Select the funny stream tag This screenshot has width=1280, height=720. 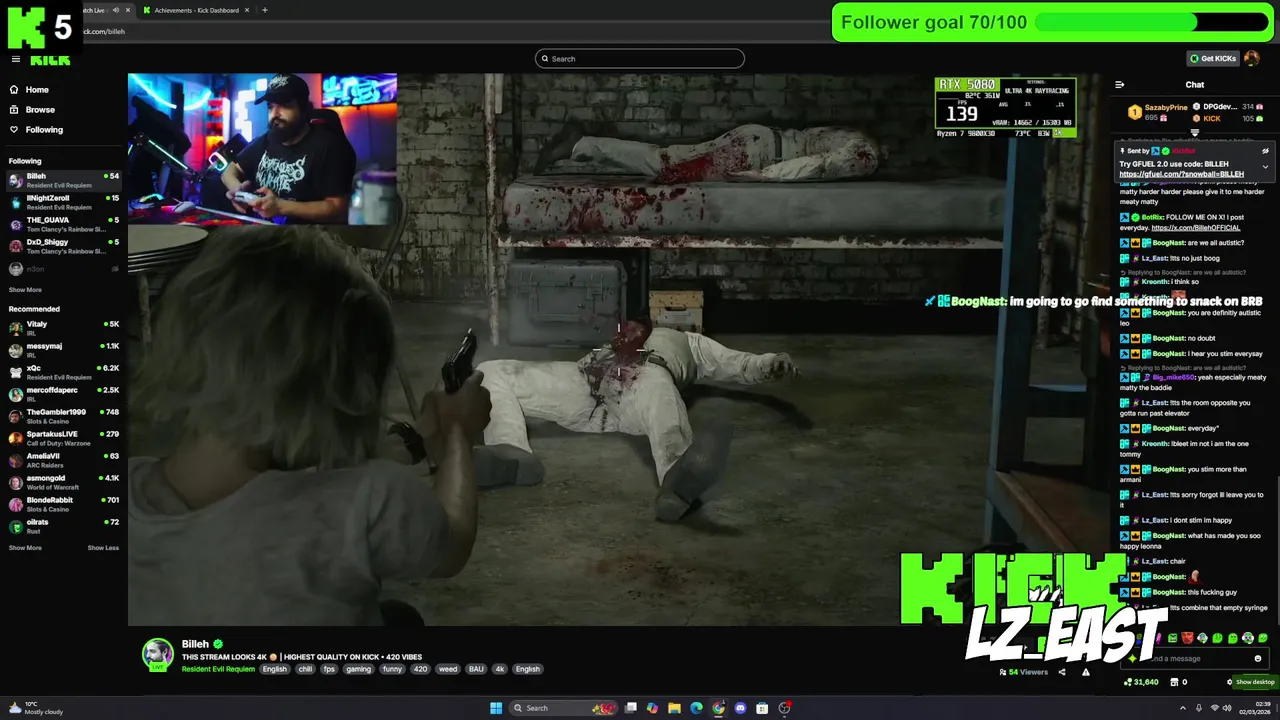pyautogui.click(x=392, y=669)
